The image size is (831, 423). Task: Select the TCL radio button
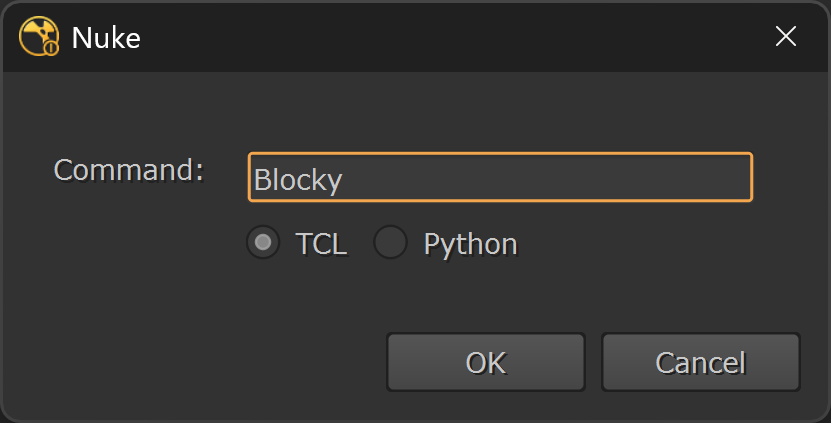(x=263, y=243)
